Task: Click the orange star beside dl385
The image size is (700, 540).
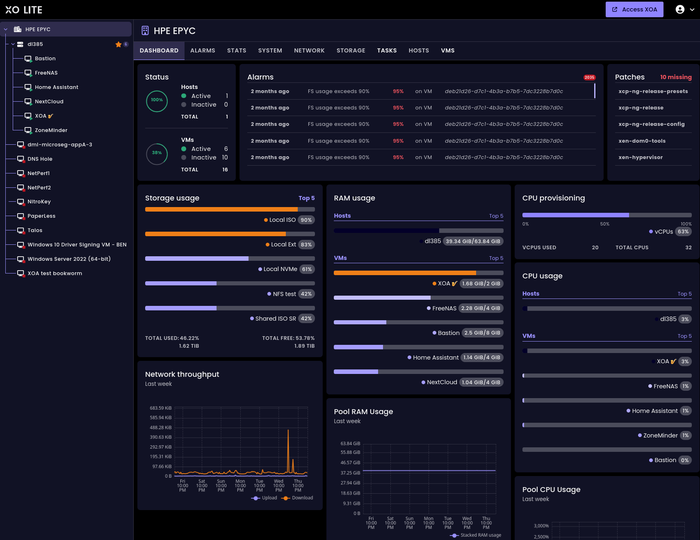Action: (x=118, y=44)
